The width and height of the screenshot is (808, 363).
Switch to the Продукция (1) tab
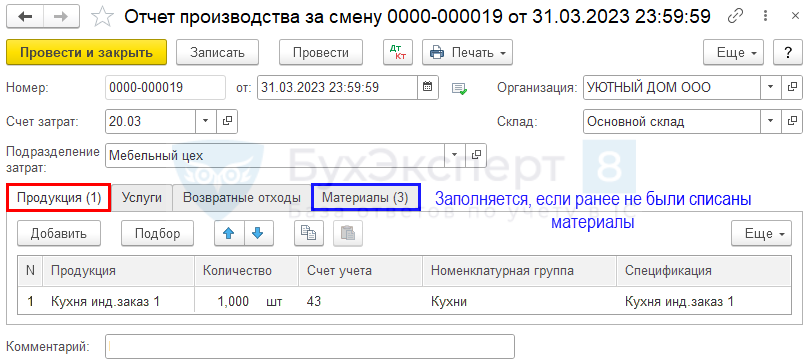coord(59,197)
